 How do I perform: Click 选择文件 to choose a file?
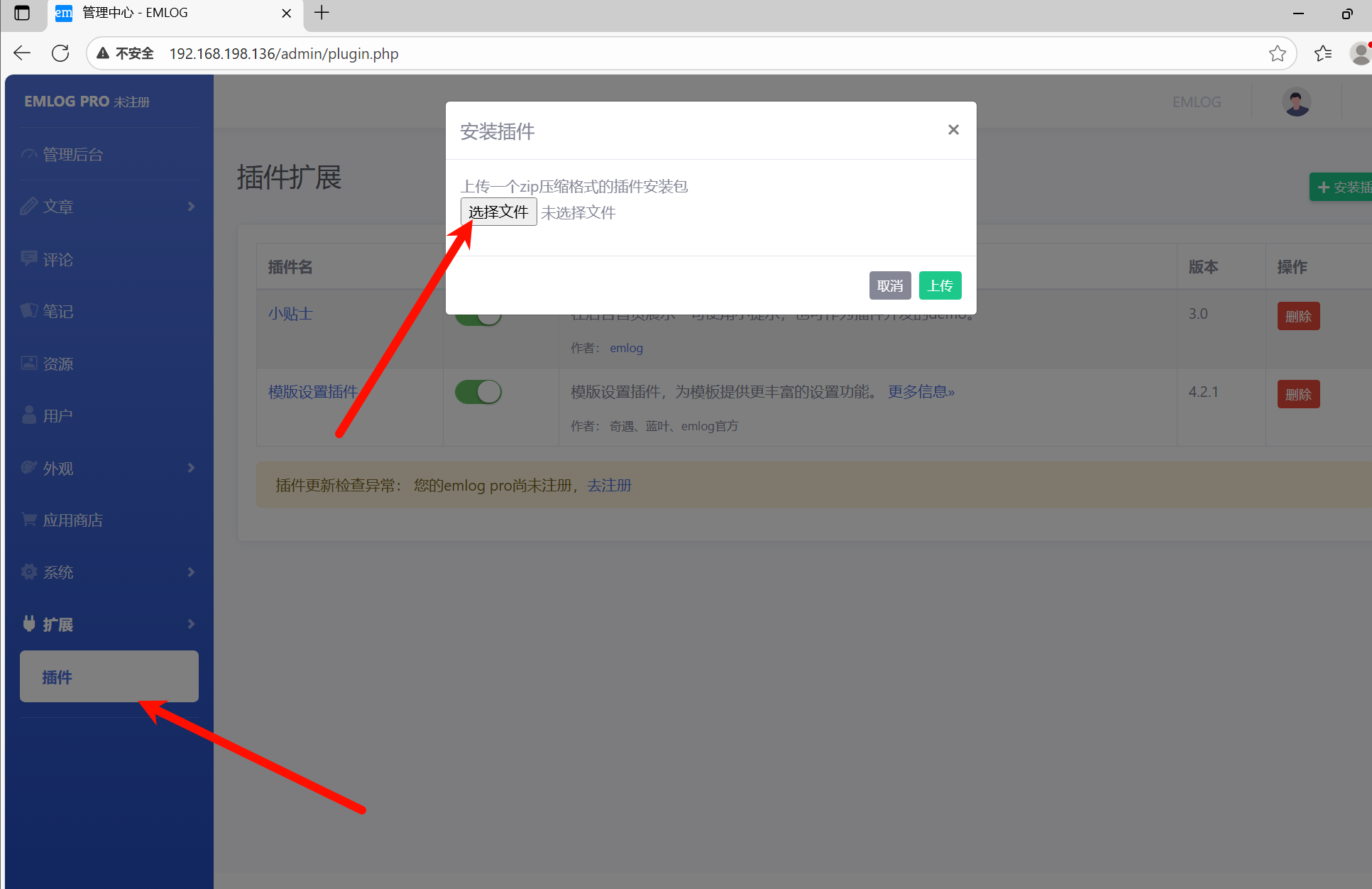(498, 212)
